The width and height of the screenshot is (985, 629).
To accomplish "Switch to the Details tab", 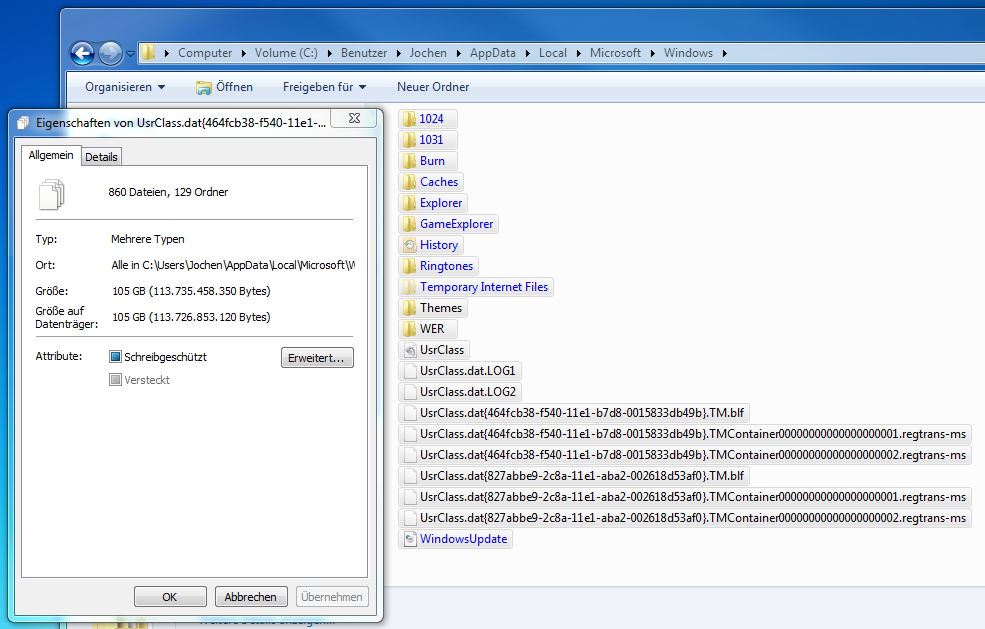I will coord(101,157).
